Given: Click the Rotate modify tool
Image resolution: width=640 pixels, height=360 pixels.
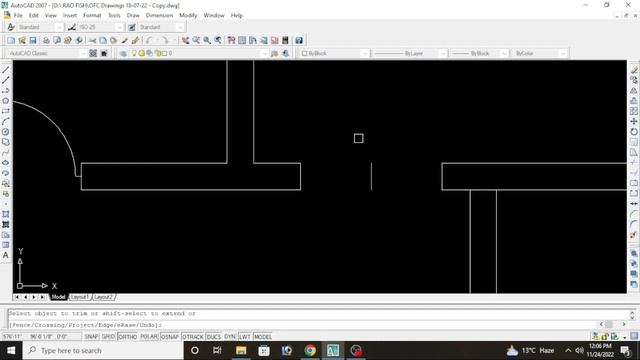Looking at the screenshot, I should point(634,132).
